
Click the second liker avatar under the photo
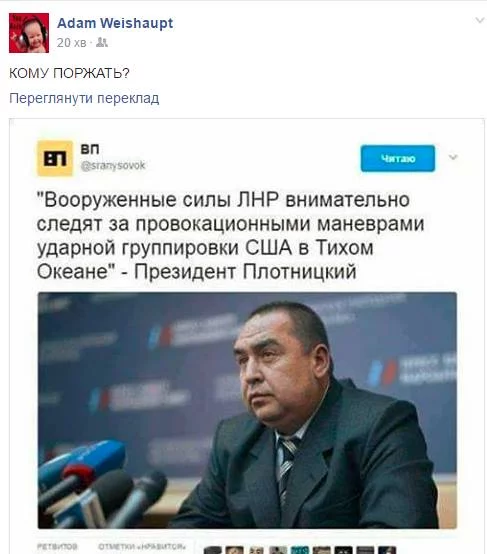[x=235, y=550]
